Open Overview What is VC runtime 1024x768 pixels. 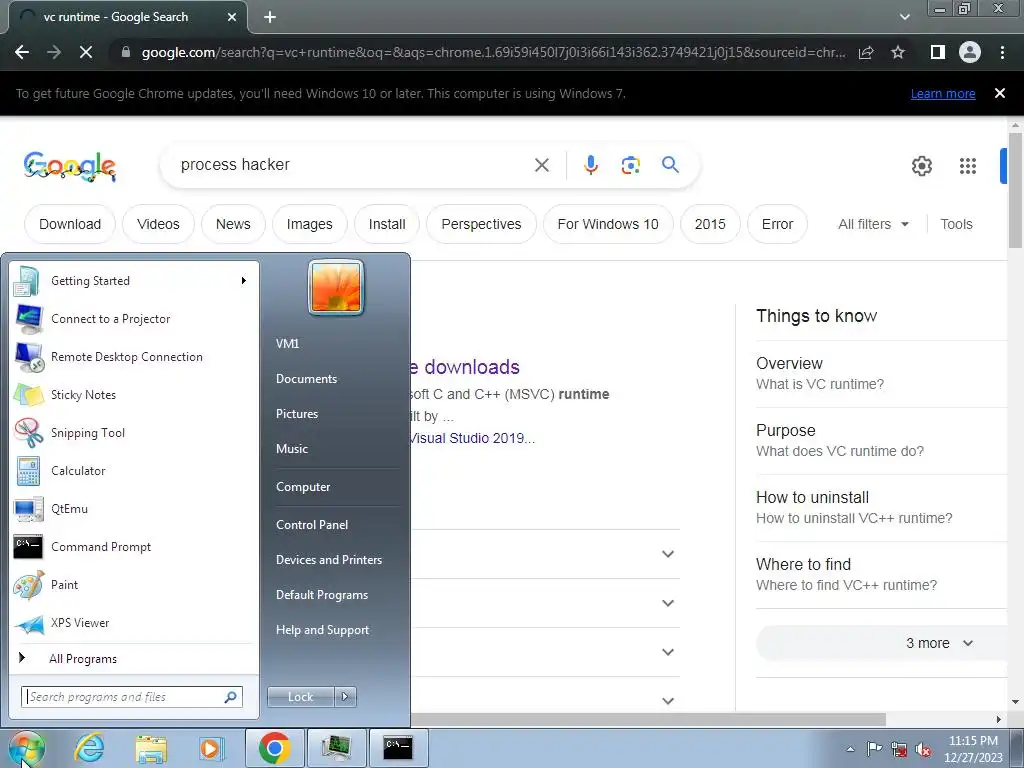882,374
